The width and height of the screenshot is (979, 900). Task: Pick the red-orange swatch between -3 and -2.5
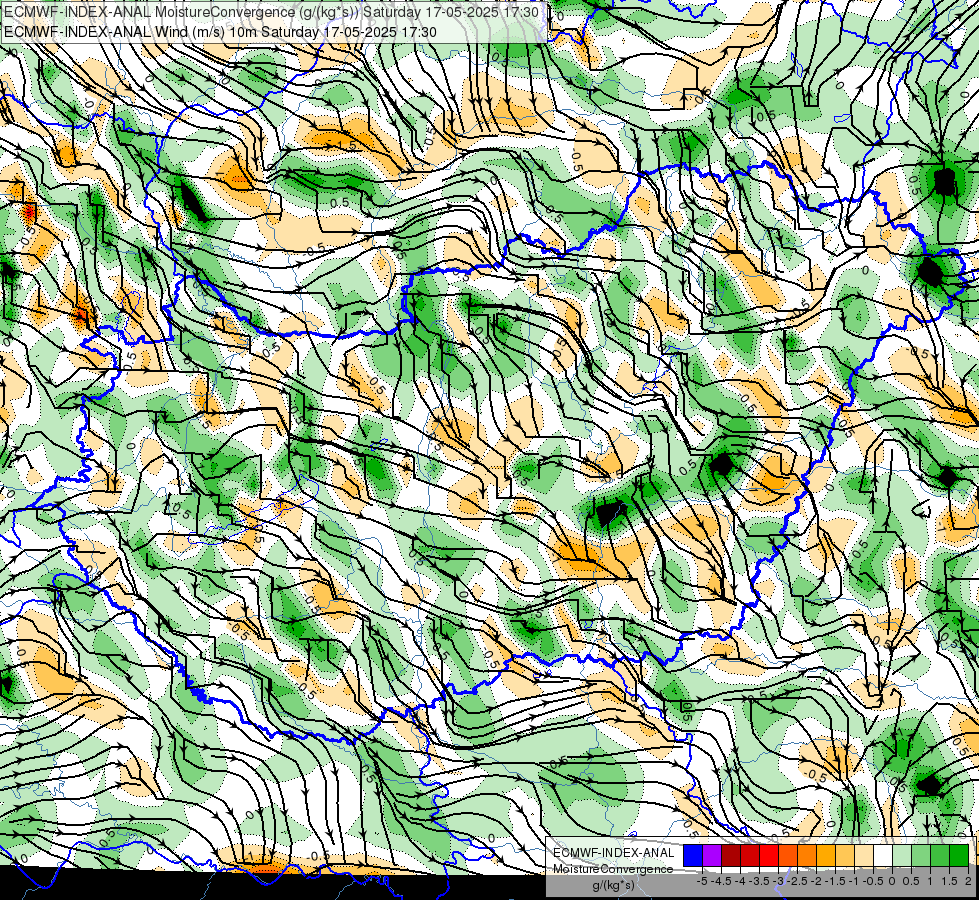tap(788, 856)
